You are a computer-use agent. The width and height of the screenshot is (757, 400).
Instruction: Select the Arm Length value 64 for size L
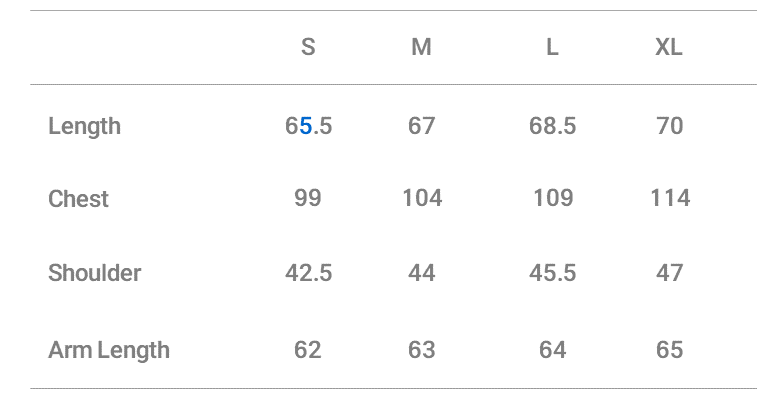tap(552, 350)
